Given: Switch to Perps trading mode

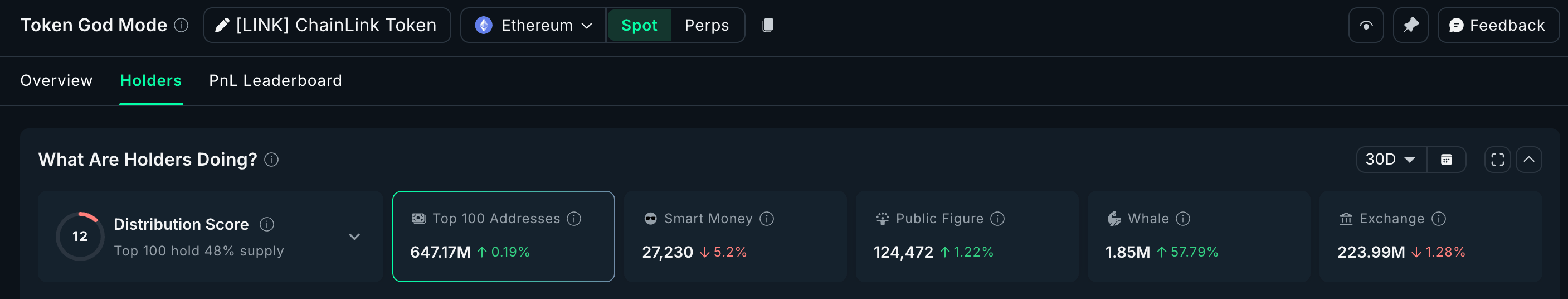Looking at the screenshot, I should click(707, 25).
